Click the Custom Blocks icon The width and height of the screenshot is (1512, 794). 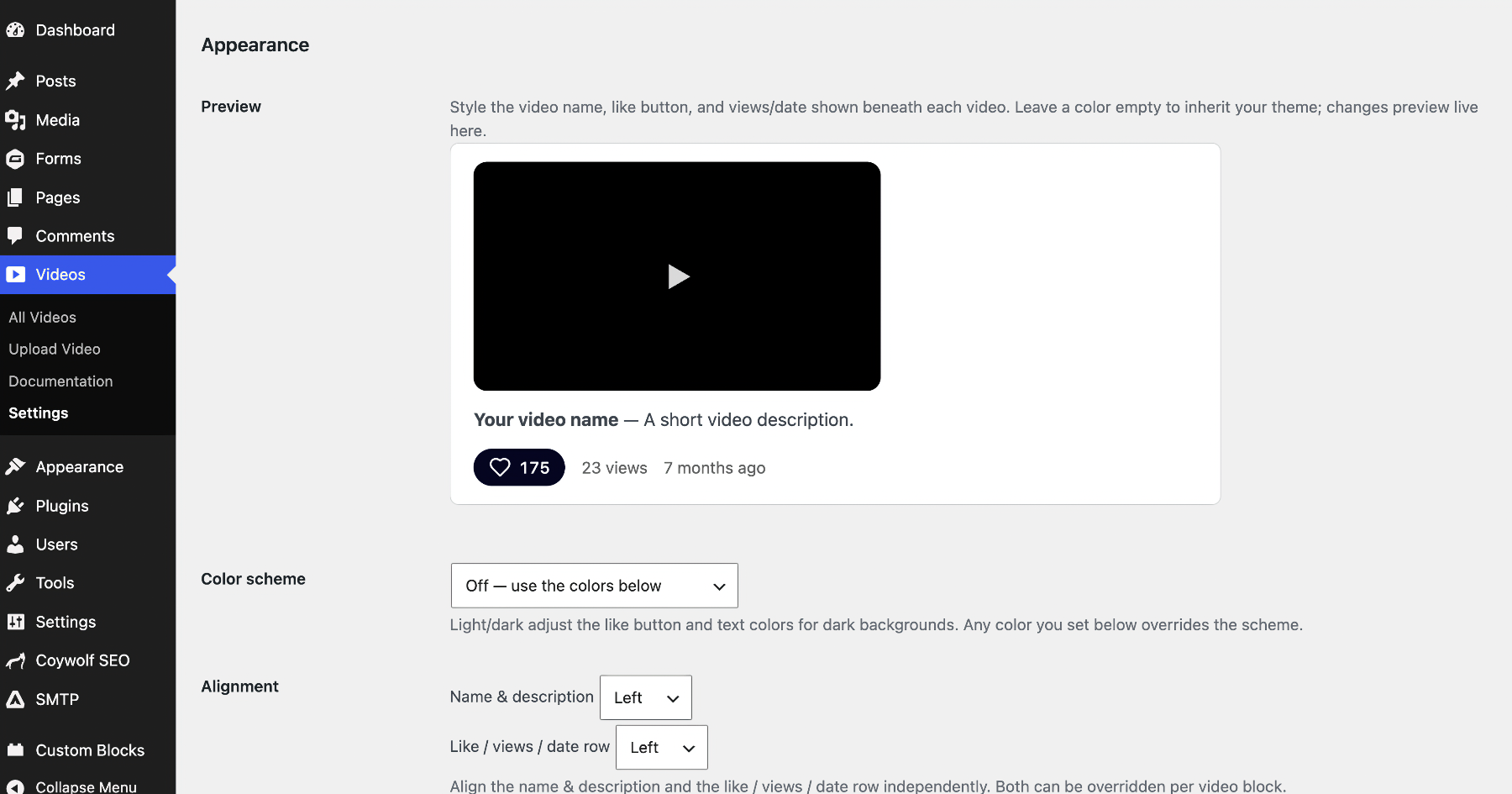tap(15, 750)
